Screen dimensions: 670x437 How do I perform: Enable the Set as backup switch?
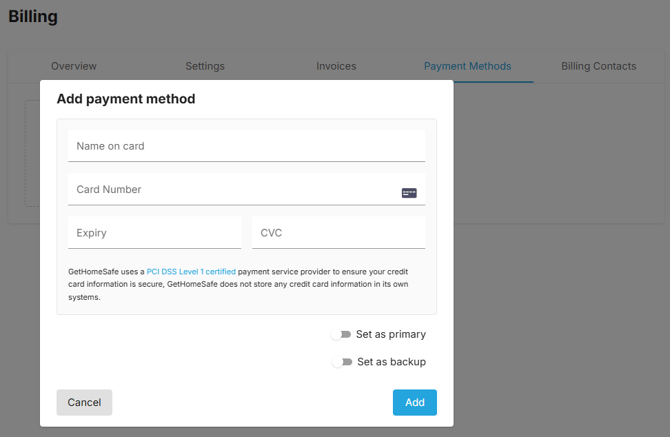[x=342, y=362]
